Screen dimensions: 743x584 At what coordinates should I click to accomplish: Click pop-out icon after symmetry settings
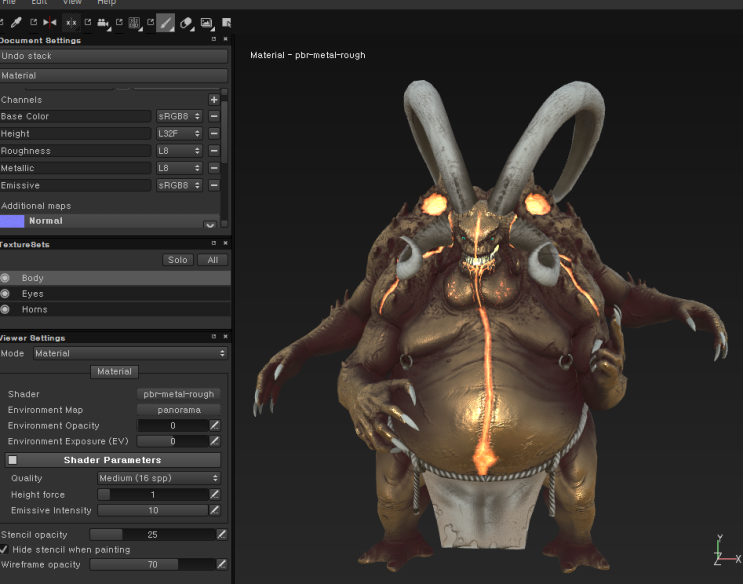pyautogui.click(x=88, y=22)
